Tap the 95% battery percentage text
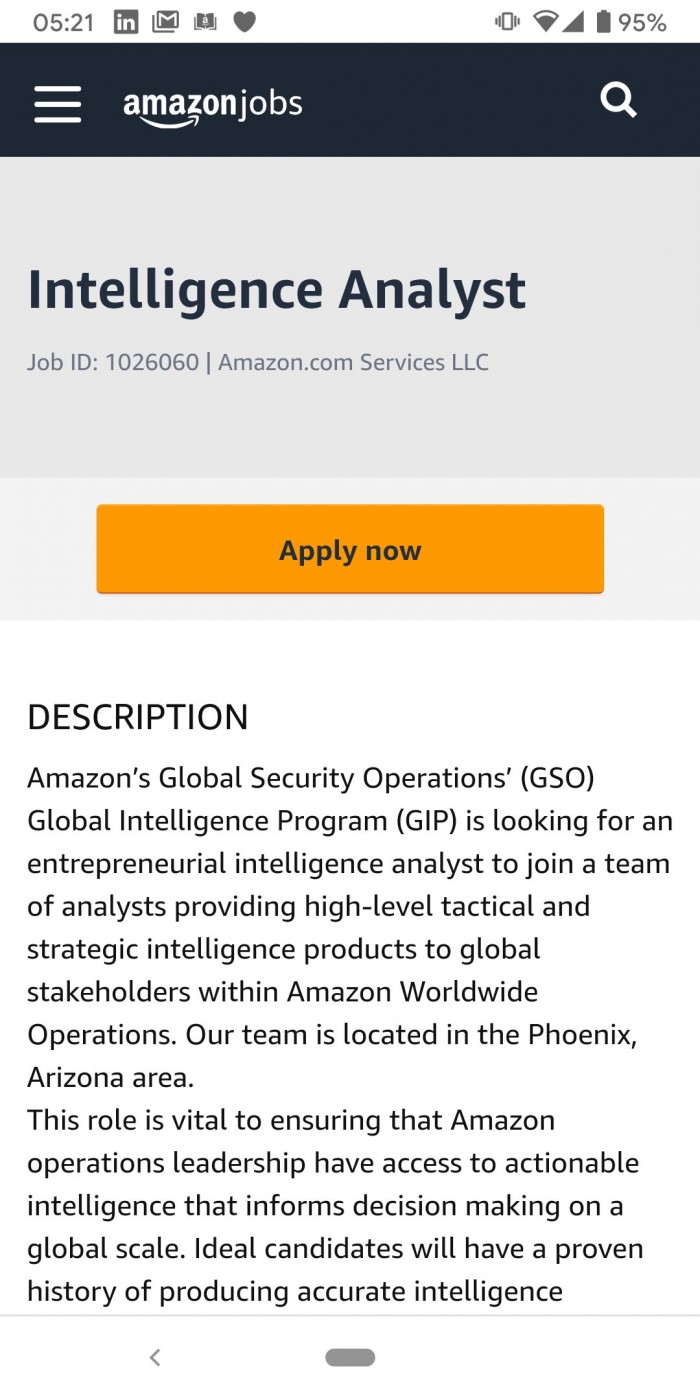 pyautogui.click(x=642, y=22)
